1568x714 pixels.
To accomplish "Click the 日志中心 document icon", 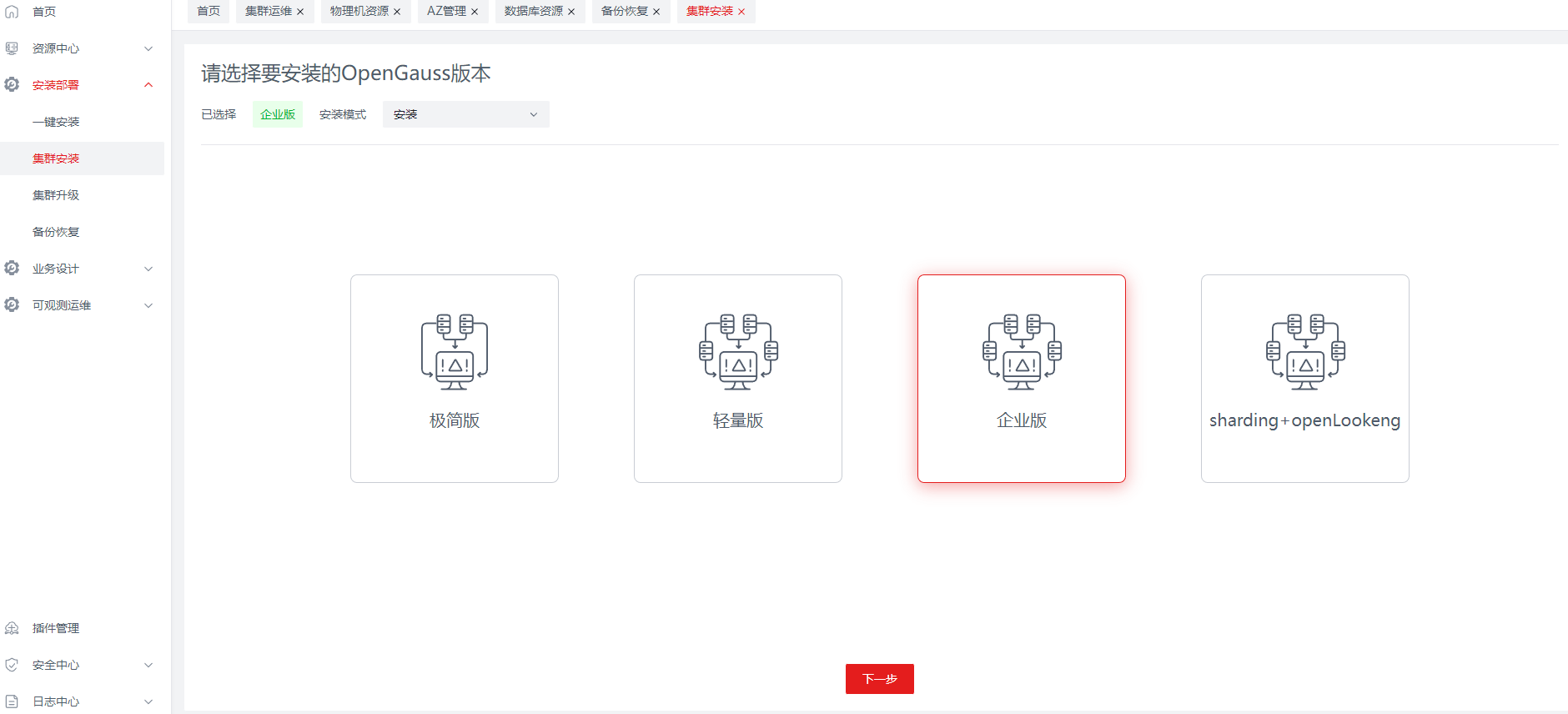I will click(x=12, y=701).
